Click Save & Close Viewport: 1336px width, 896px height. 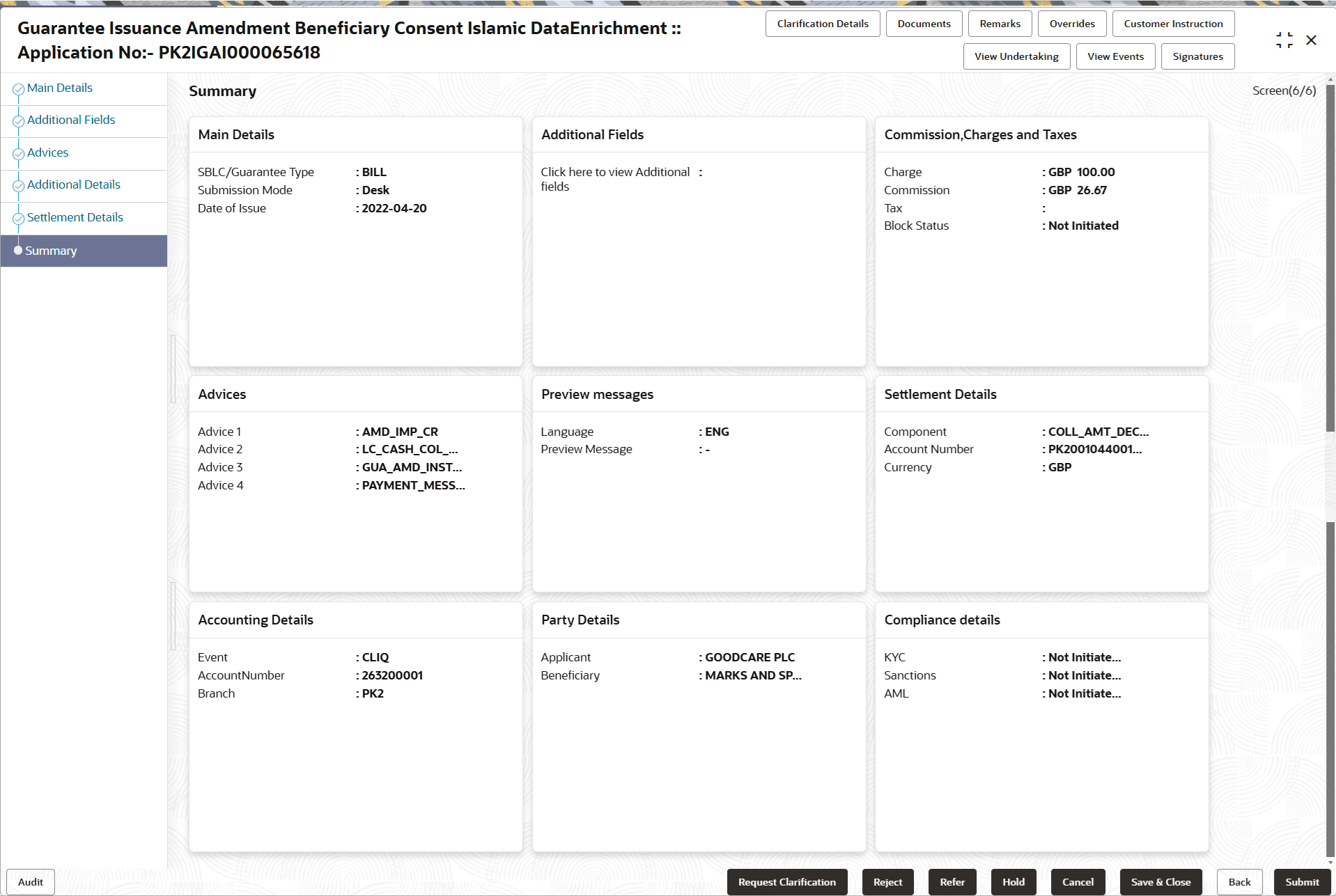click(1160, 882)
